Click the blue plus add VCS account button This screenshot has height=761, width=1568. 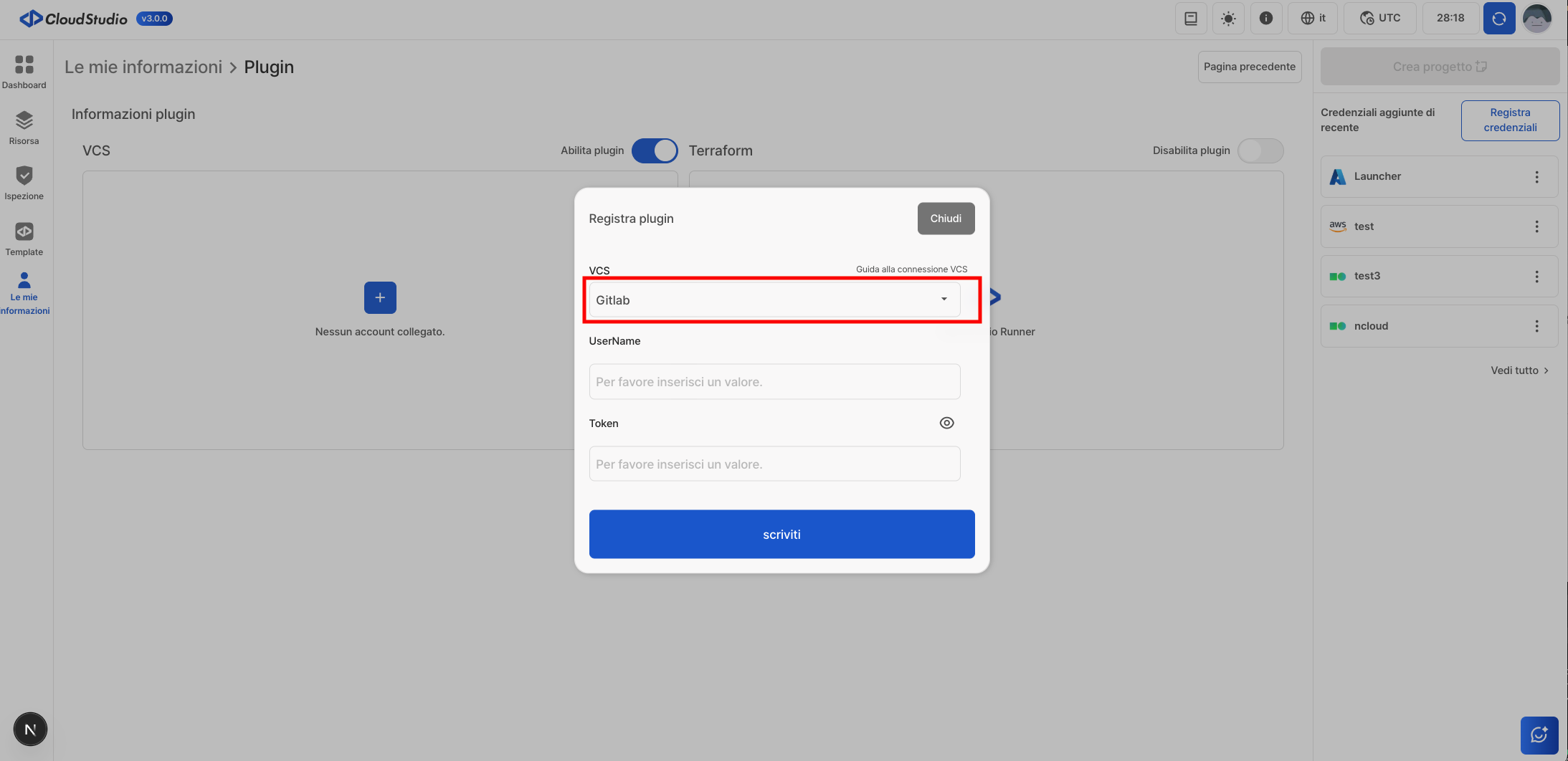[x=380, y=297]
